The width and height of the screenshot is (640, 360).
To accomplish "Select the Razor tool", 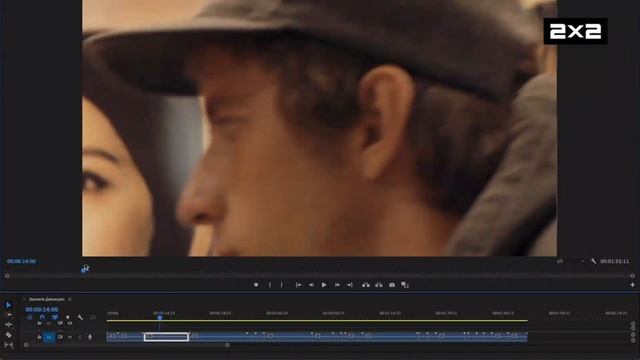I will click(x=9, y=335).
